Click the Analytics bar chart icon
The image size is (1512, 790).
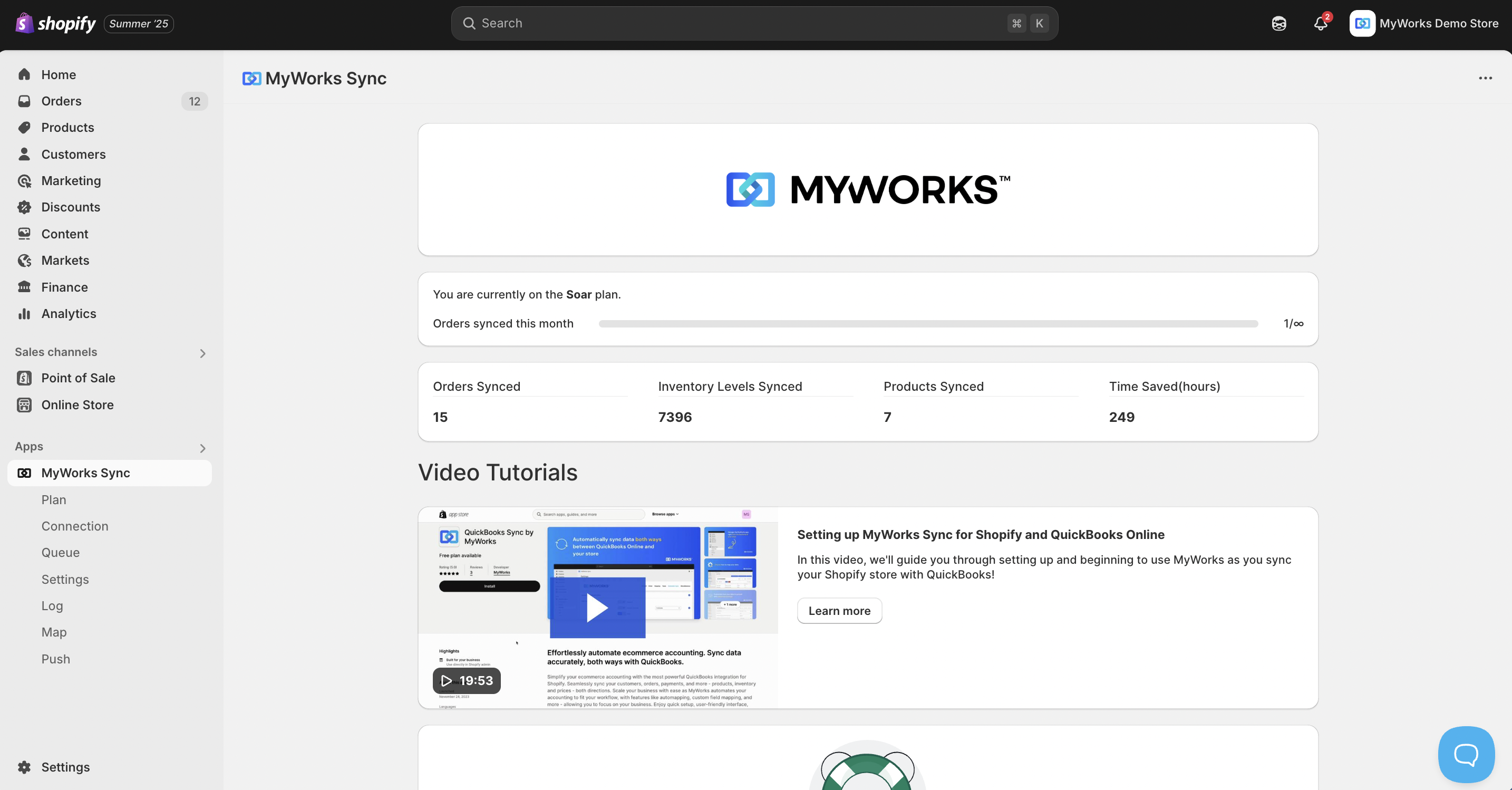pyautogui.click(x=24, y=314)
